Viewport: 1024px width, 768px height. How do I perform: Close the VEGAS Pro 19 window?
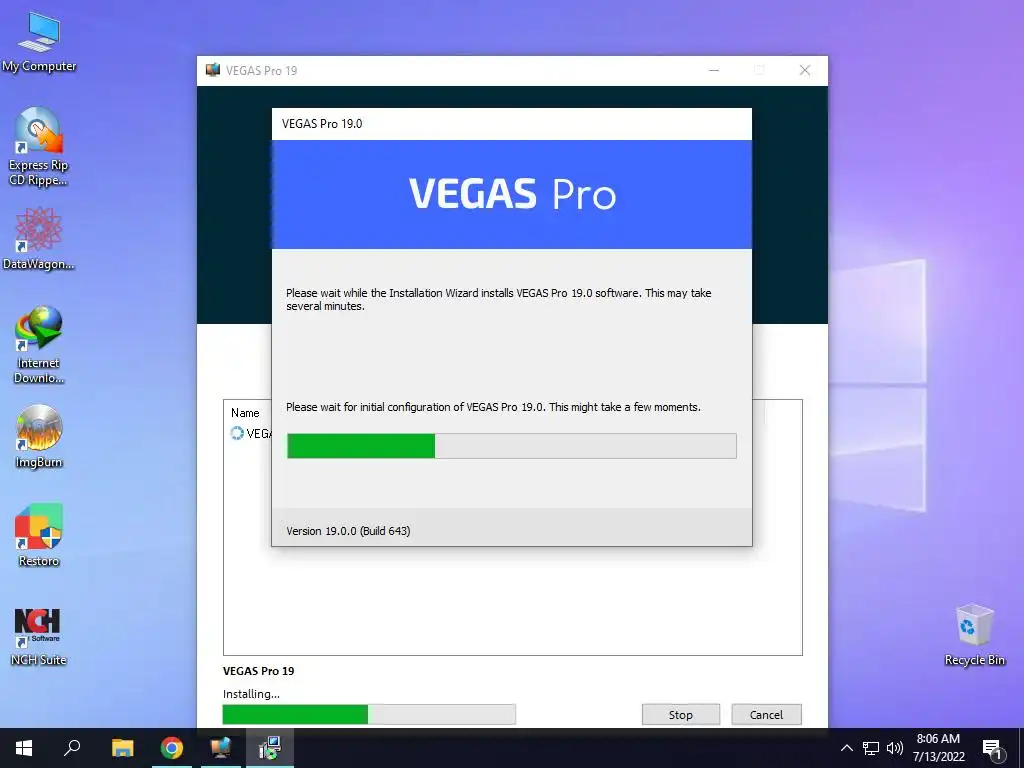[x=805, y=70]
